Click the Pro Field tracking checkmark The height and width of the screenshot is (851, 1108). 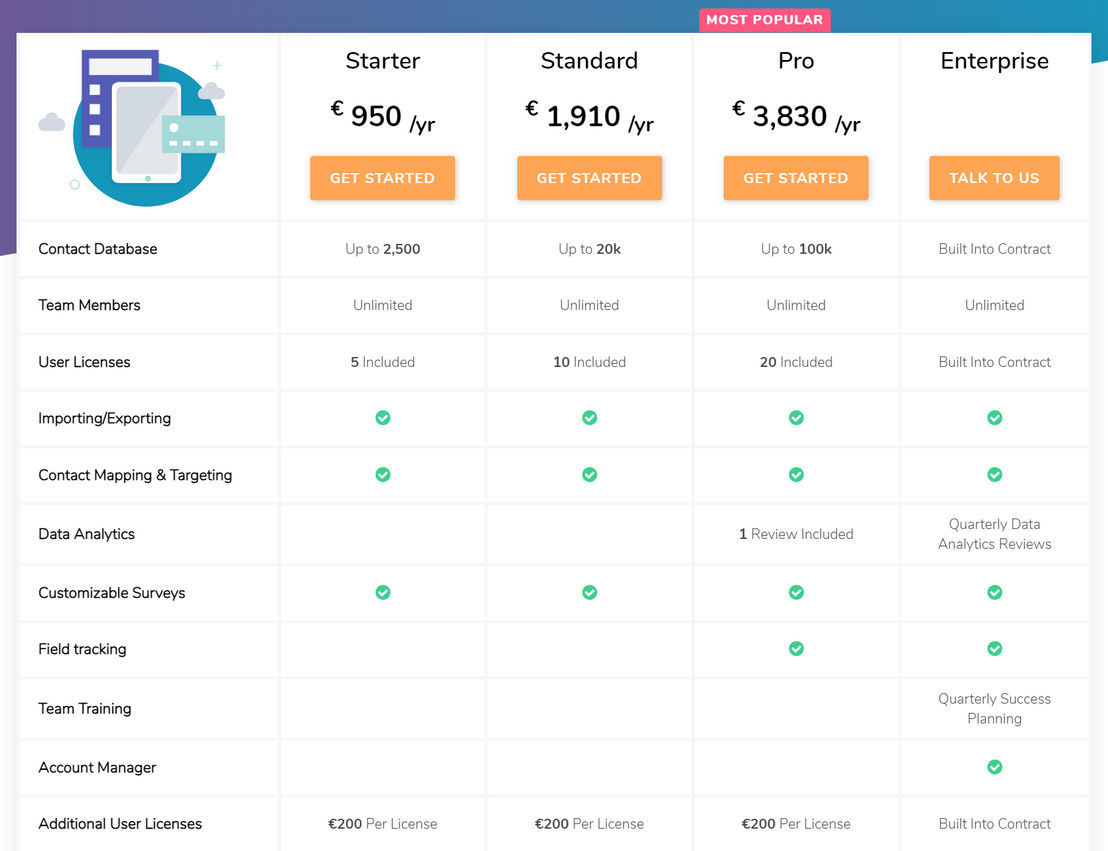tap(796, 648)
